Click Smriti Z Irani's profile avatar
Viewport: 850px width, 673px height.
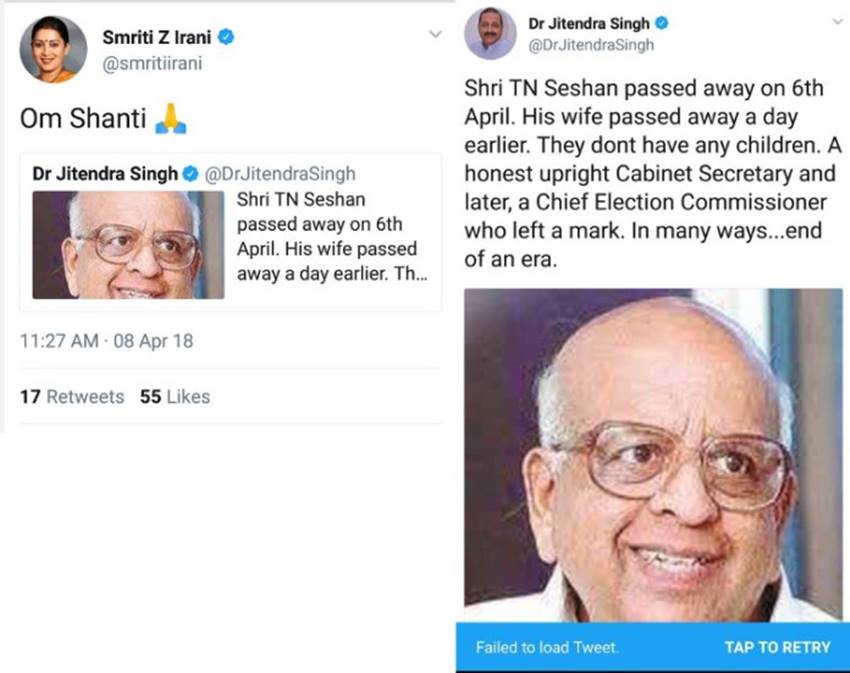click(x=53, y=49)
